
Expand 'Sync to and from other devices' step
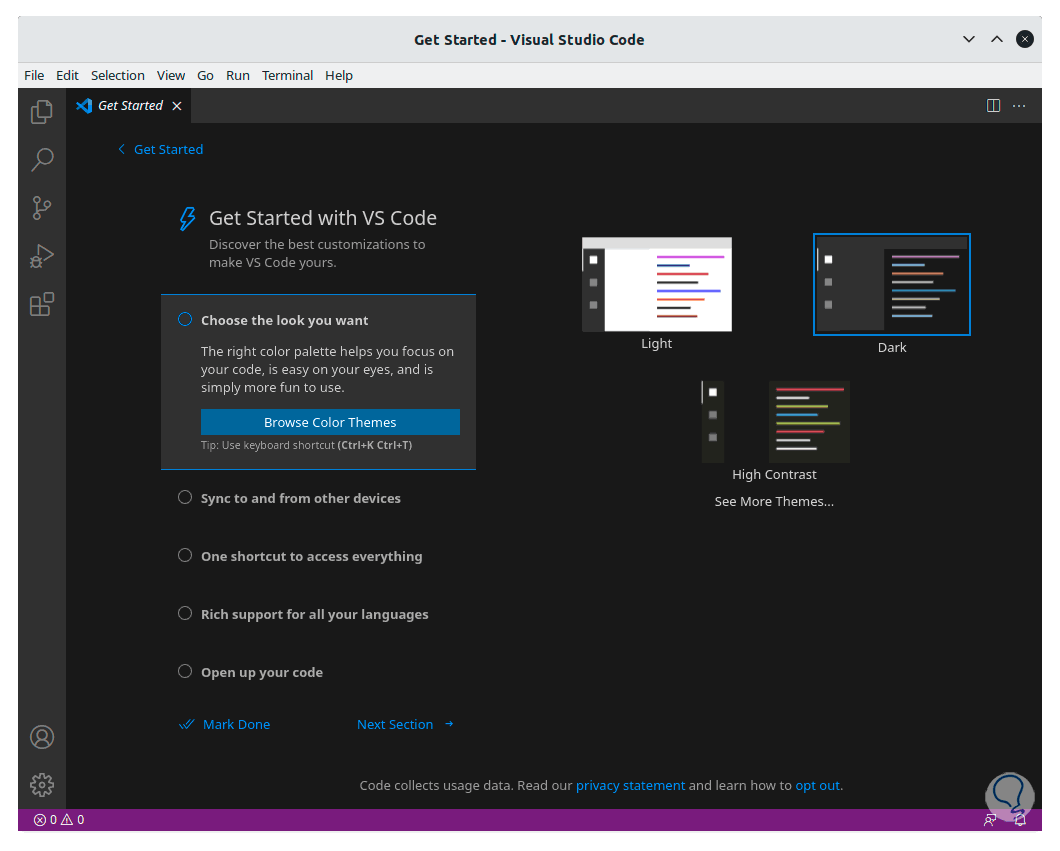(x=301, y=498)
